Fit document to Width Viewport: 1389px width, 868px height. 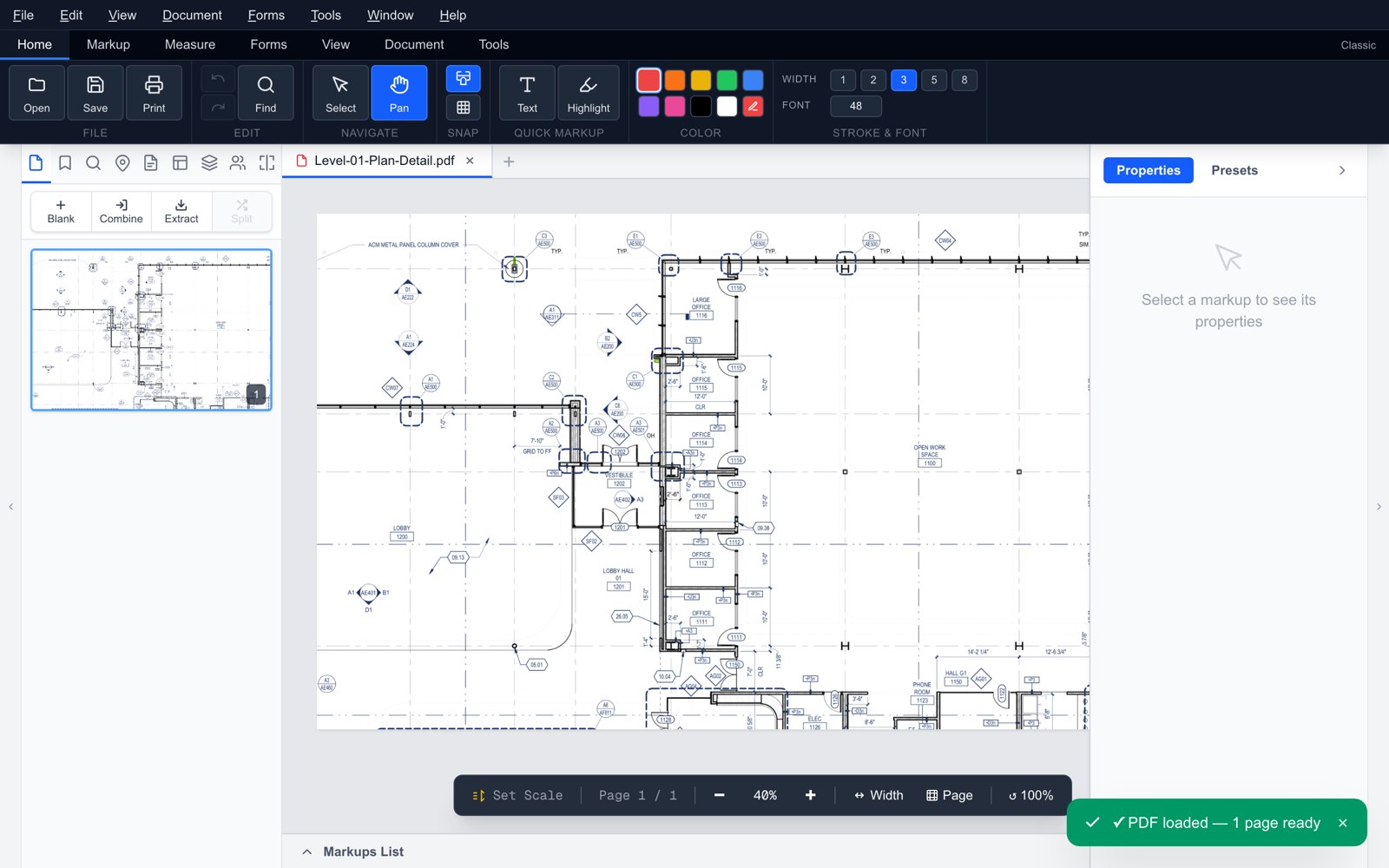(879, 795)
